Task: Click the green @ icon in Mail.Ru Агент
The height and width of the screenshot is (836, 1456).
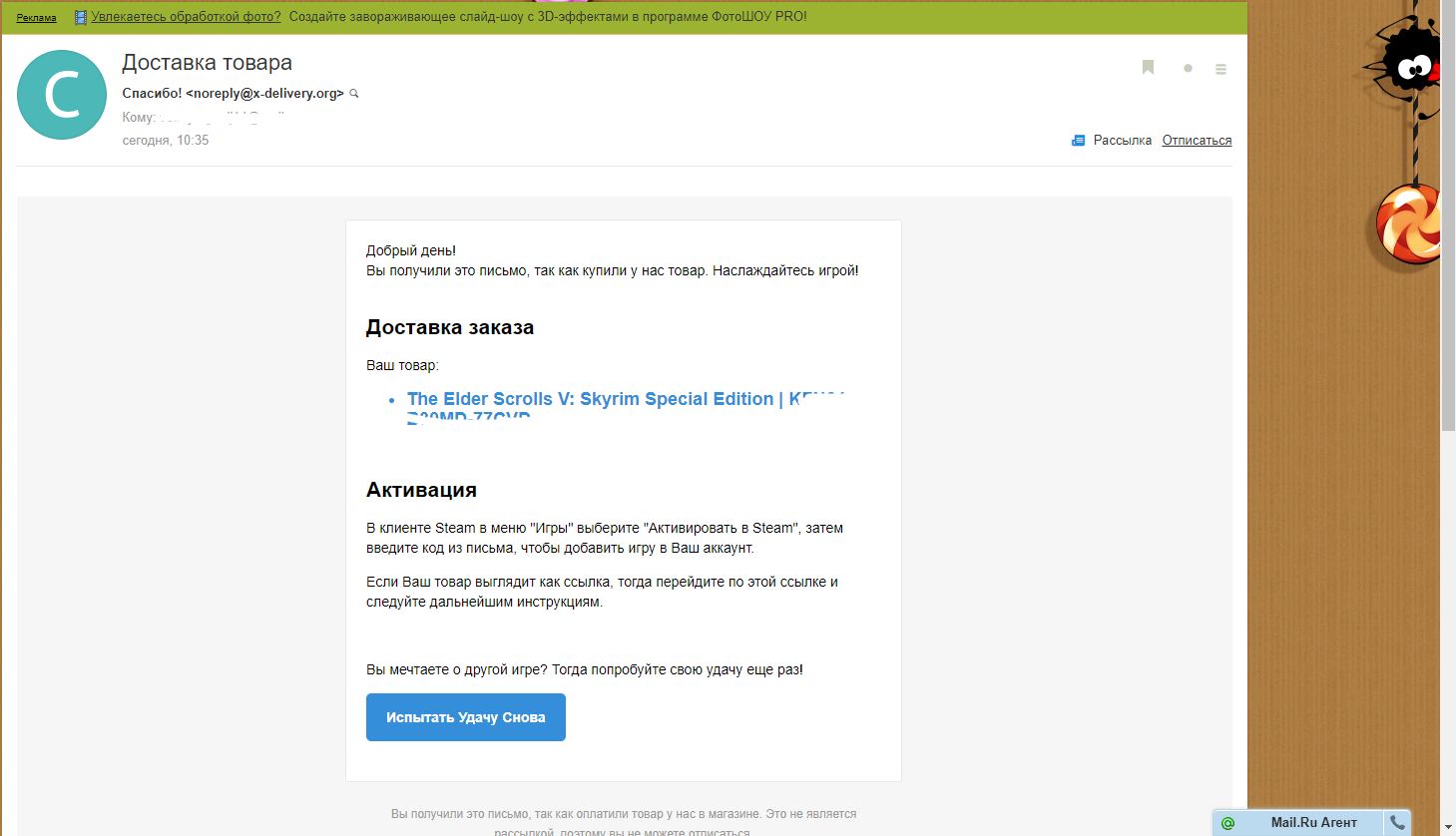Action: 1227,823
